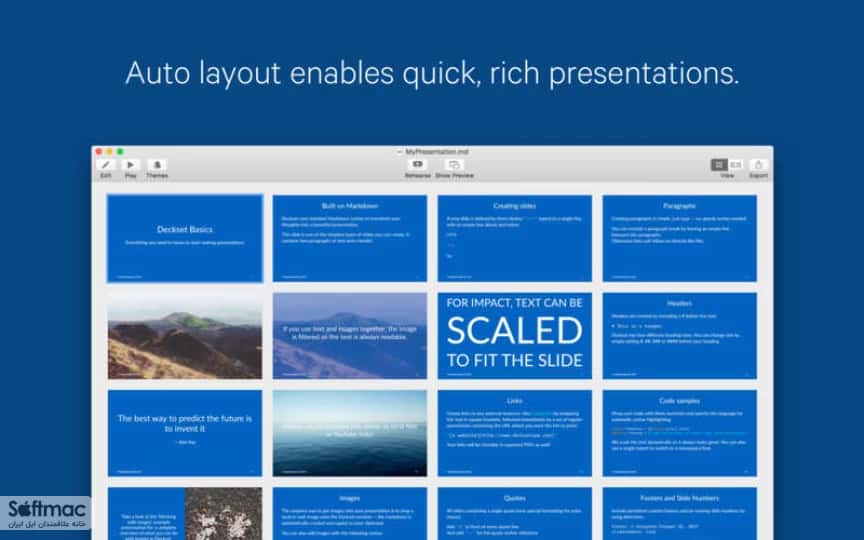This screenshot has height=540, width=864.
Task: Select the Footers and Slide Numbers slide
Action: (679, 514)
